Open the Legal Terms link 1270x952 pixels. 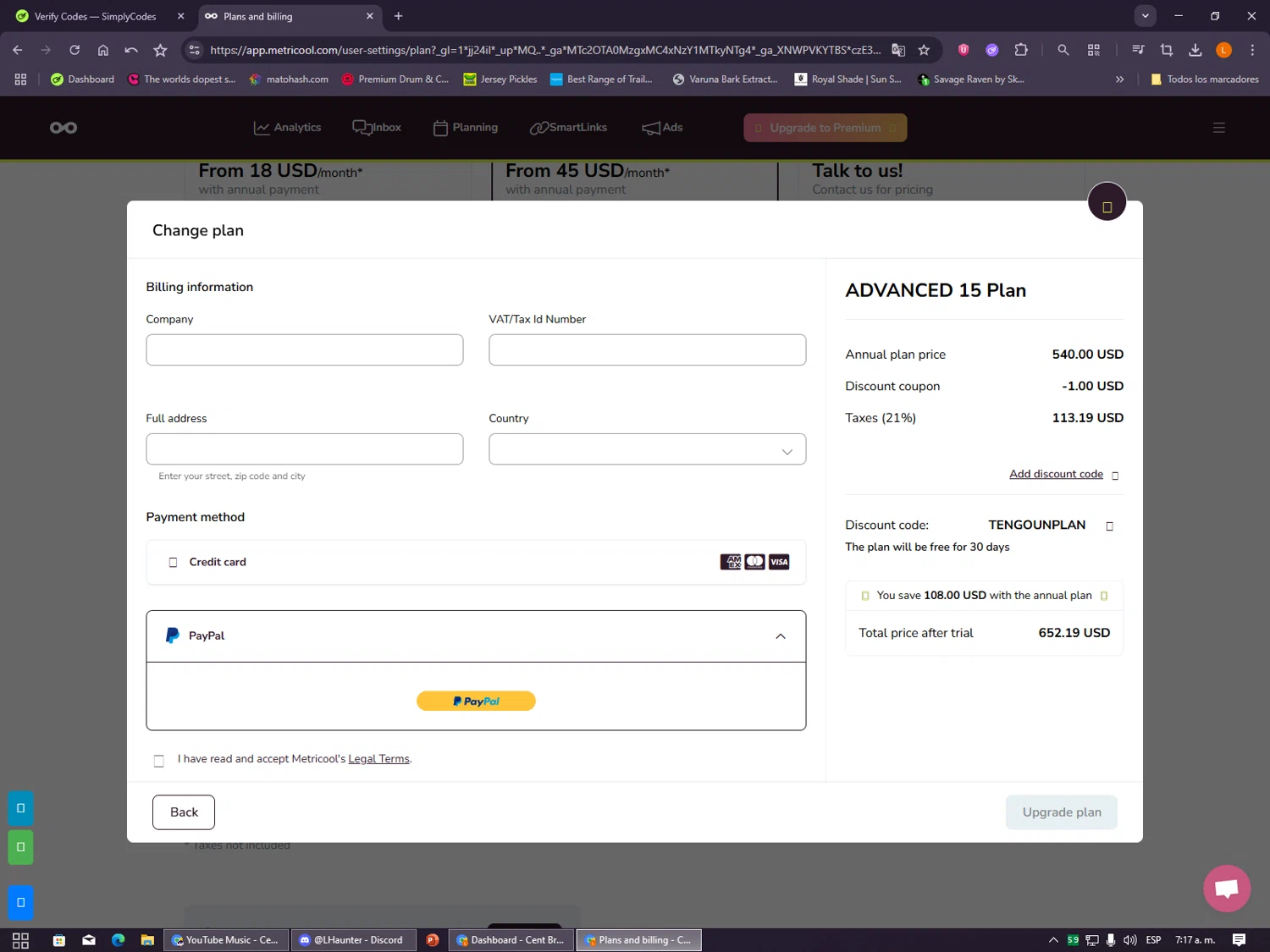point(378,759)
